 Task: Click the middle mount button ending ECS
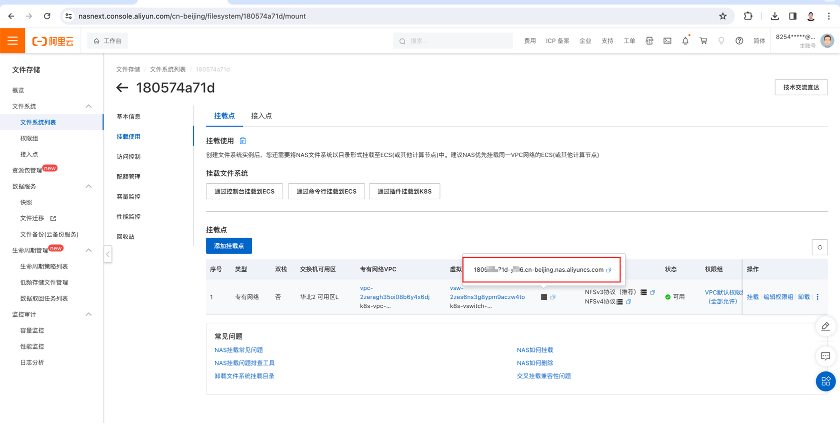click(326, 191)
